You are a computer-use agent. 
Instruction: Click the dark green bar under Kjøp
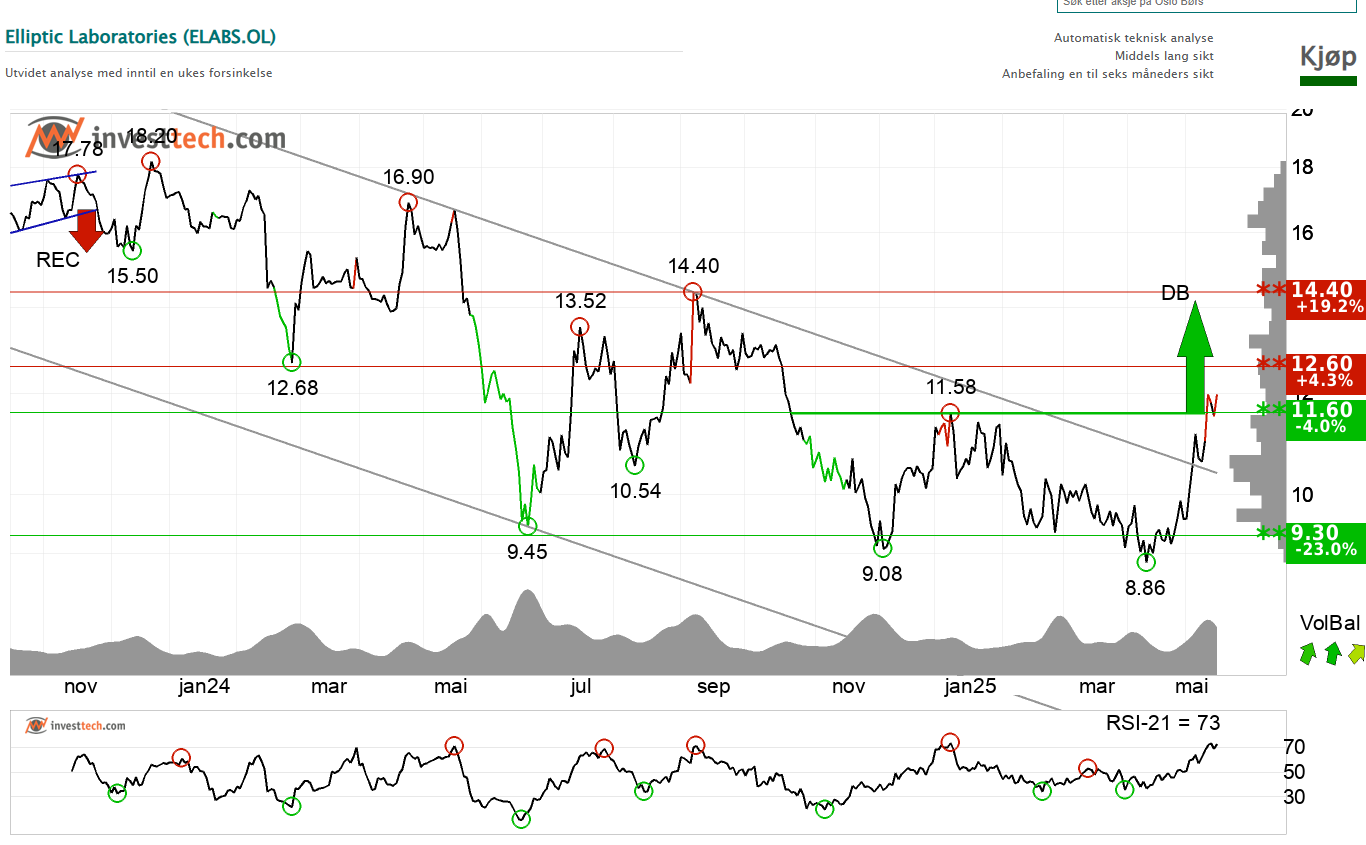[x=1328, y=81]
